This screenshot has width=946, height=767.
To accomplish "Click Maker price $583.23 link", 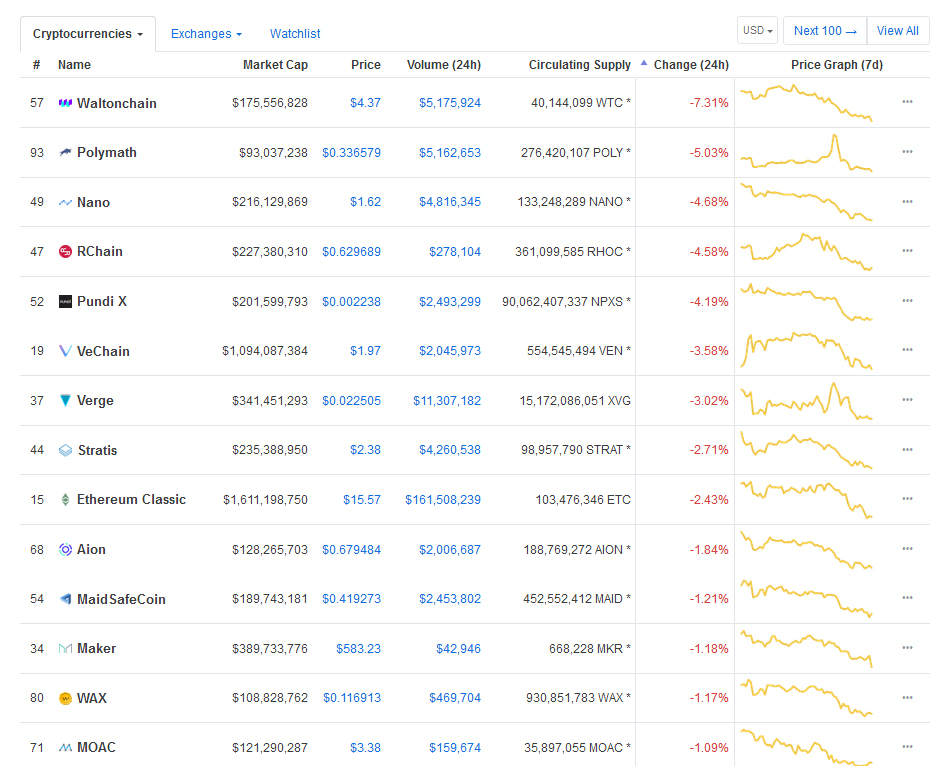I will coord(358,649).
